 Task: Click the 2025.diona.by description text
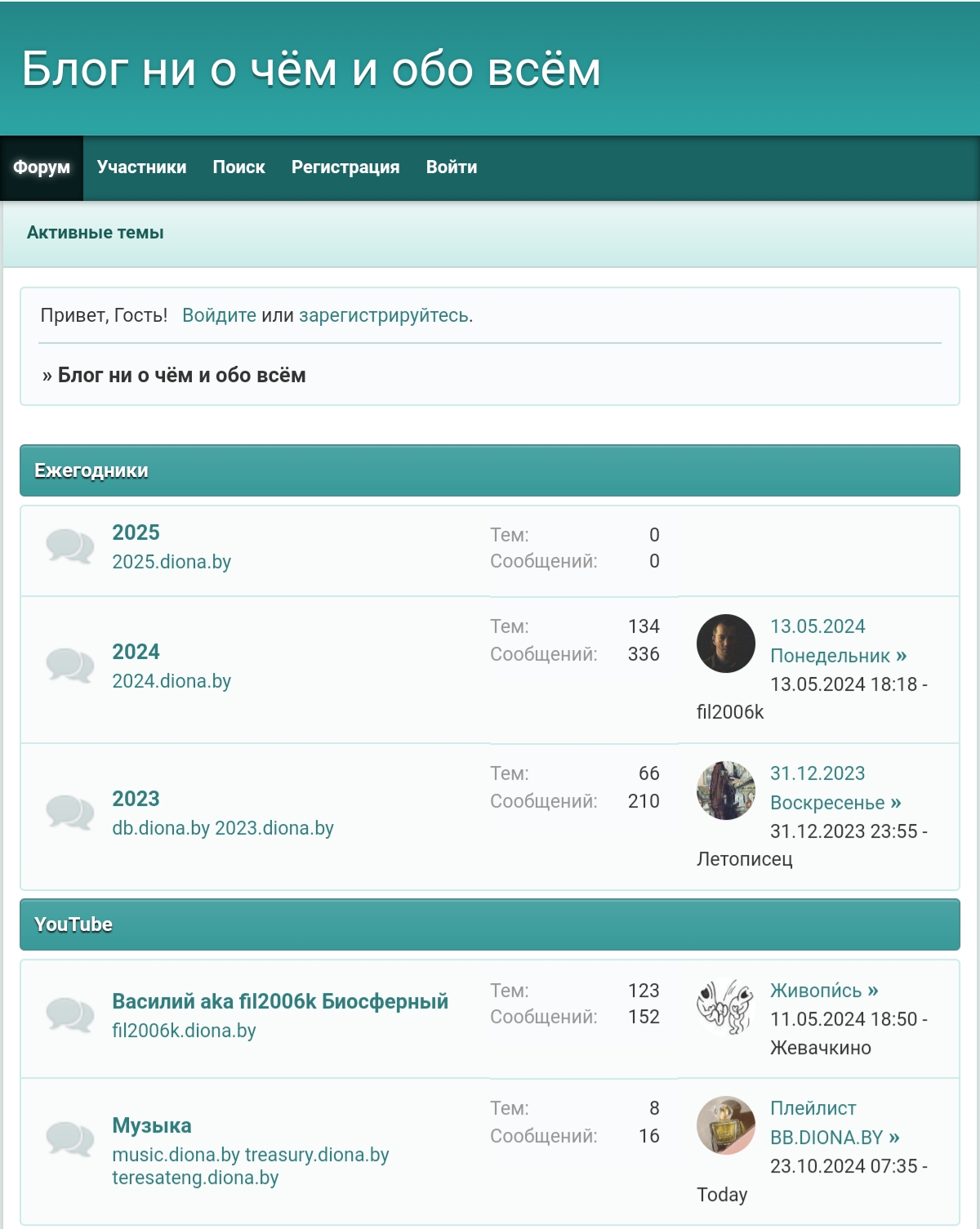pos(171,562)
